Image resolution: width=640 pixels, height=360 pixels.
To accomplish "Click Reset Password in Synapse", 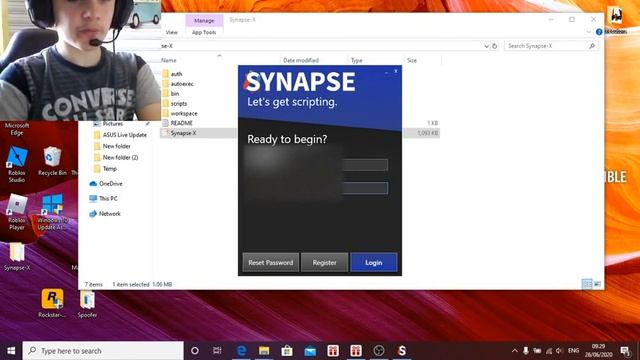I will [x=271, y=262].
